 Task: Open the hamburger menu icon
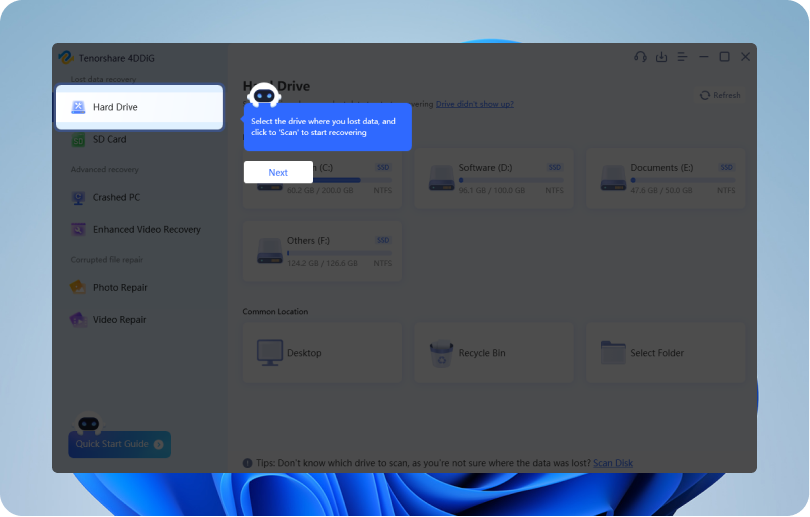click(682, 57)
